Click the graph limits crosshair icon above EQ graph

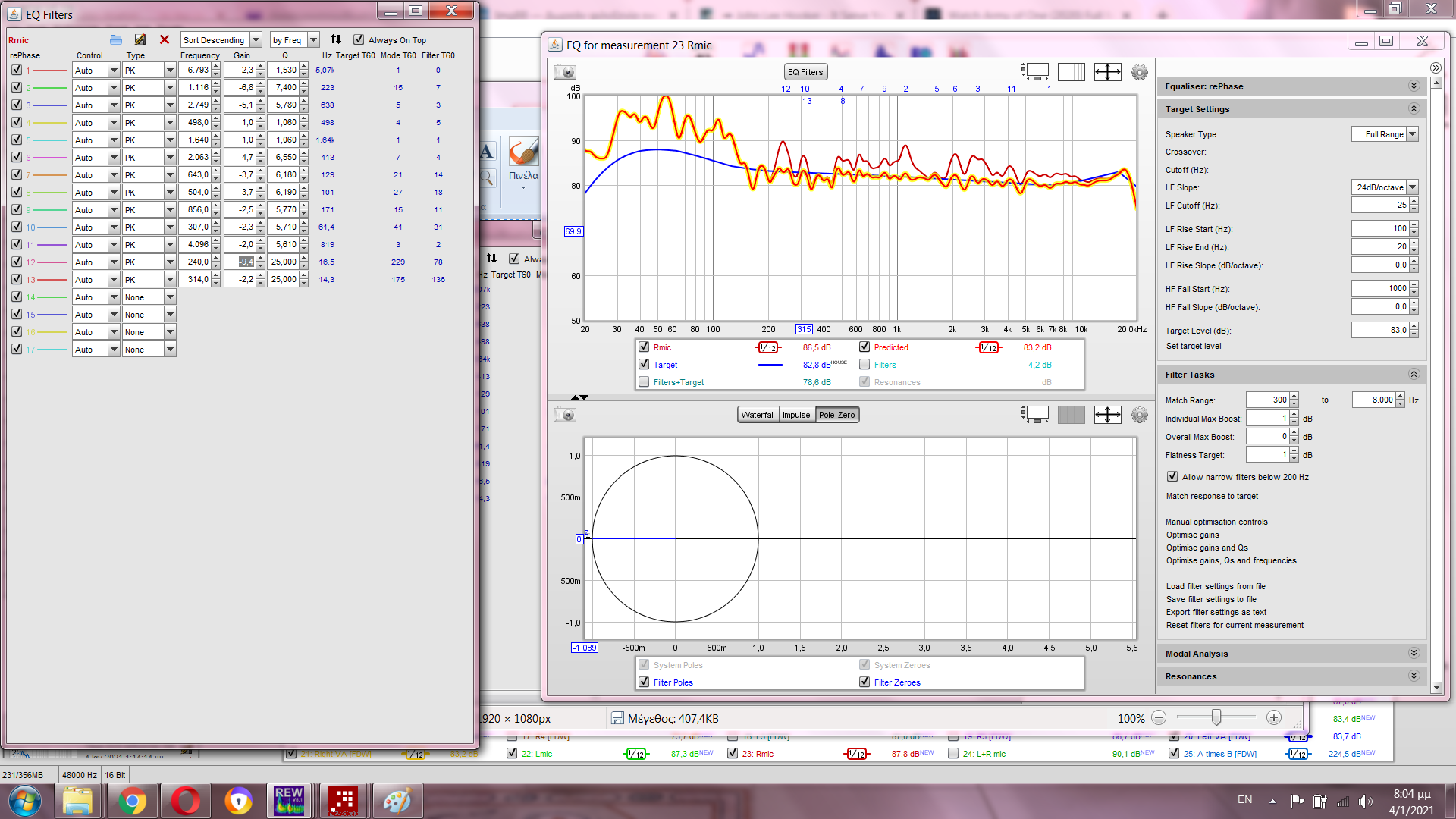tap(1107, 72)
